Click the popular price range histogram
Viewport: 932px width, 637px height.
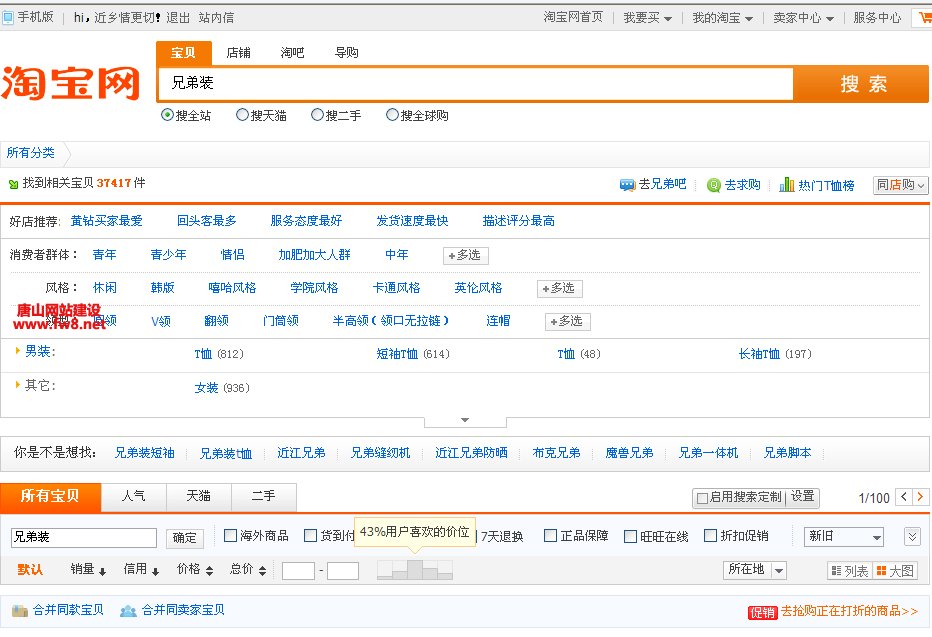(x=414, y=569)
